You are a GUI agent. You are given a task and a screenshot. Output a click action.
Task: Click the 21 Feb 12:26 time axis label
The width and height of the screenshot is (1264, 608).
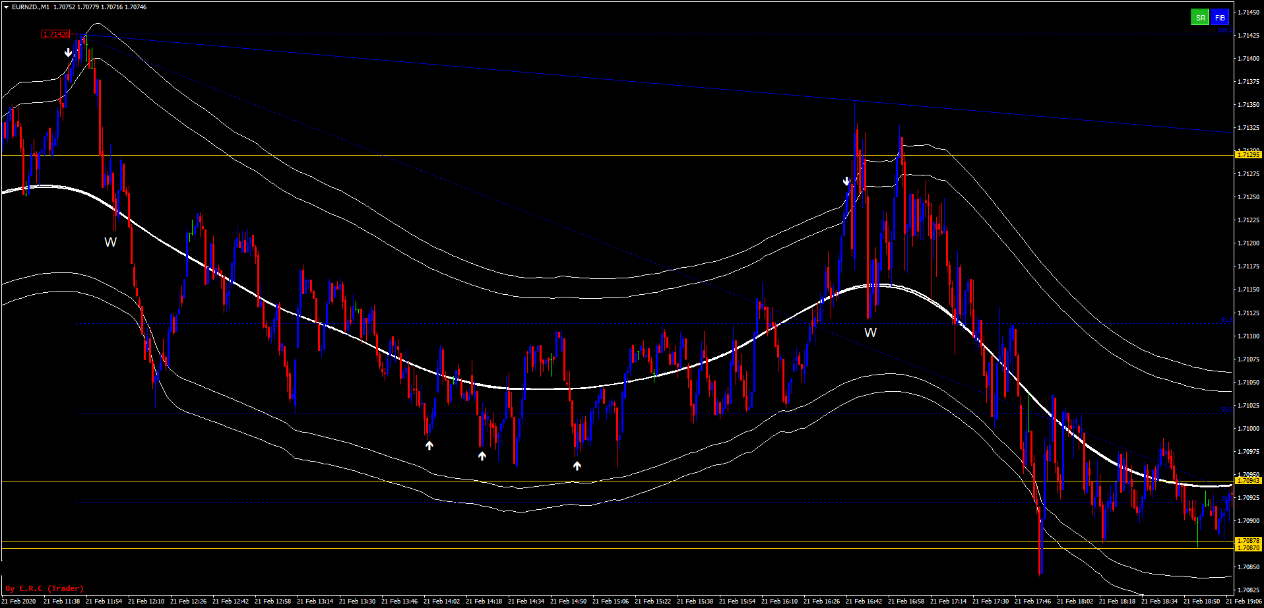pyautogui.click(x=194, y=602)
